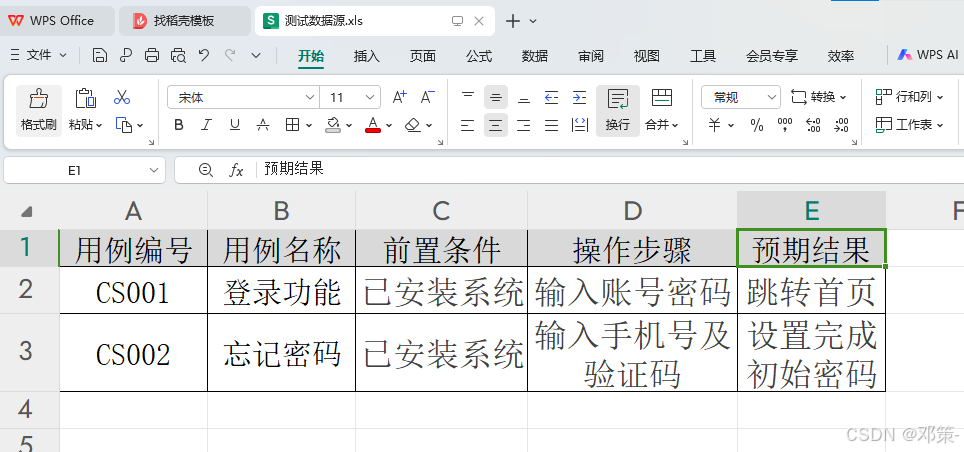This screenshot has width=964, height=452.
Task: Click the zoom magnifier icon in formula bar
Action: pyautogui.click(x=206, y=170)
